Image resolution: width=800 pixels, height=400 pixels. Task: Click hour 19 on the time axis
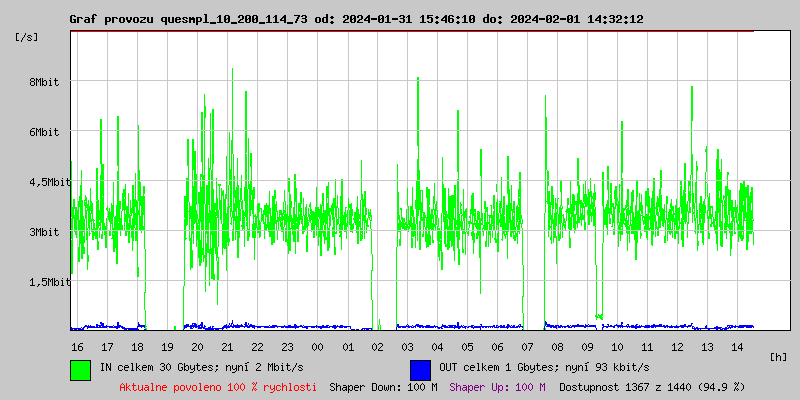(167, 346)
